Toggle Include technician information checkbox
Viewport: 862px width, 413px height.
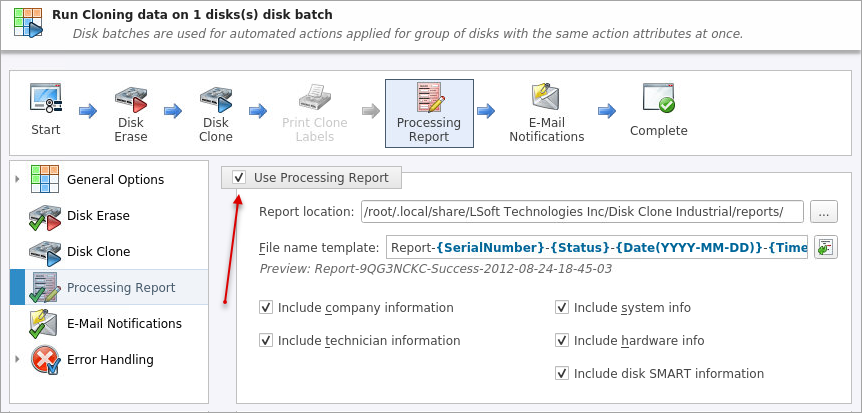pyautogui.click(x=266, y=341)
